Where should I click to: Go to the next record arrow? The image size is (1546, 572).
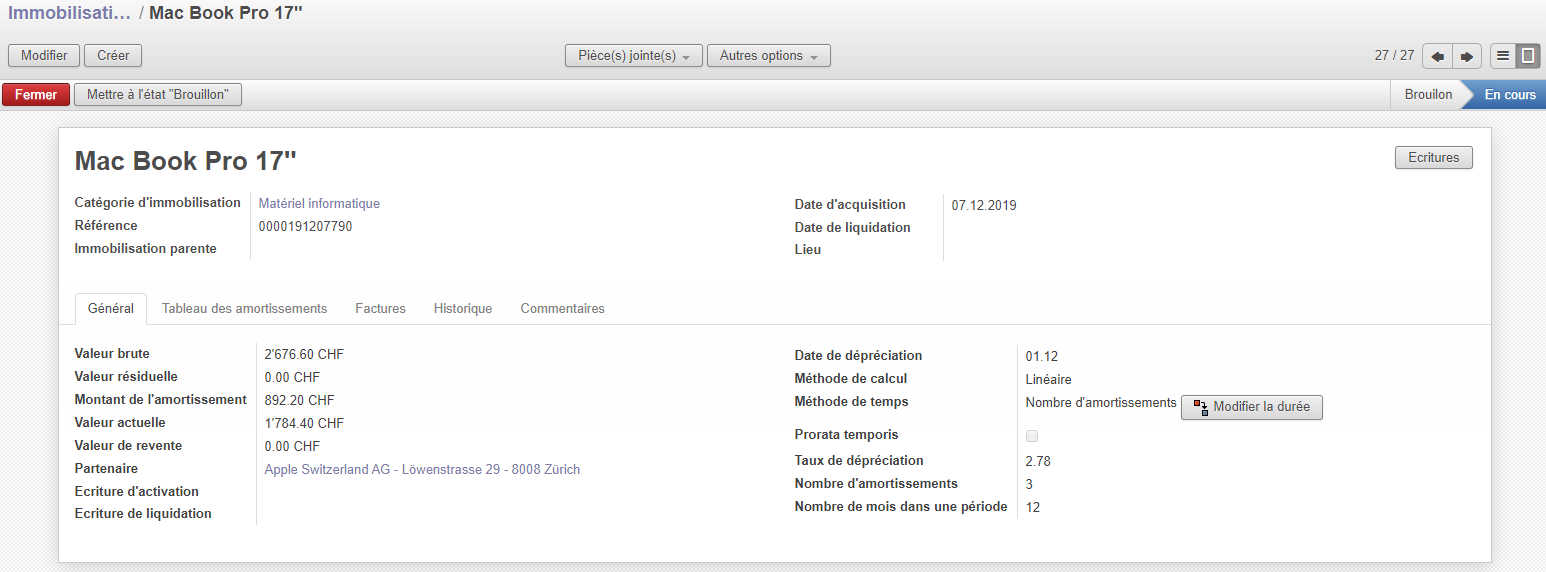click(x=1466, y=56)
